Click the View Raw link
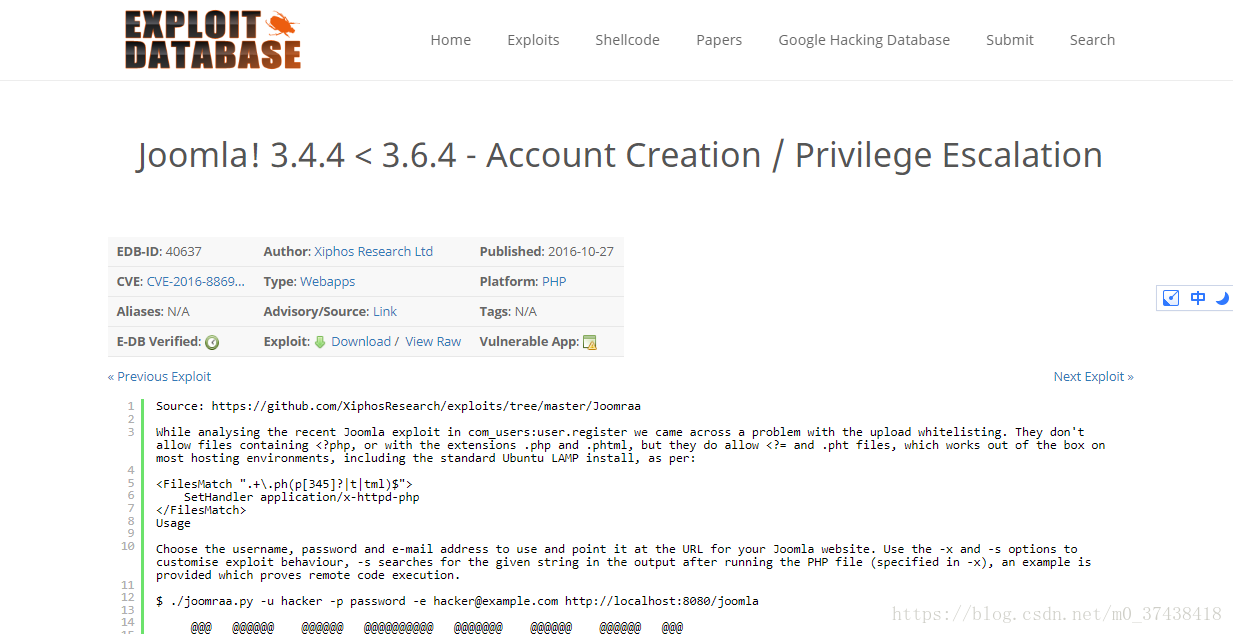Image resolution: width=1233 pixels, height=634 pixels. click(x=433, y=342)
